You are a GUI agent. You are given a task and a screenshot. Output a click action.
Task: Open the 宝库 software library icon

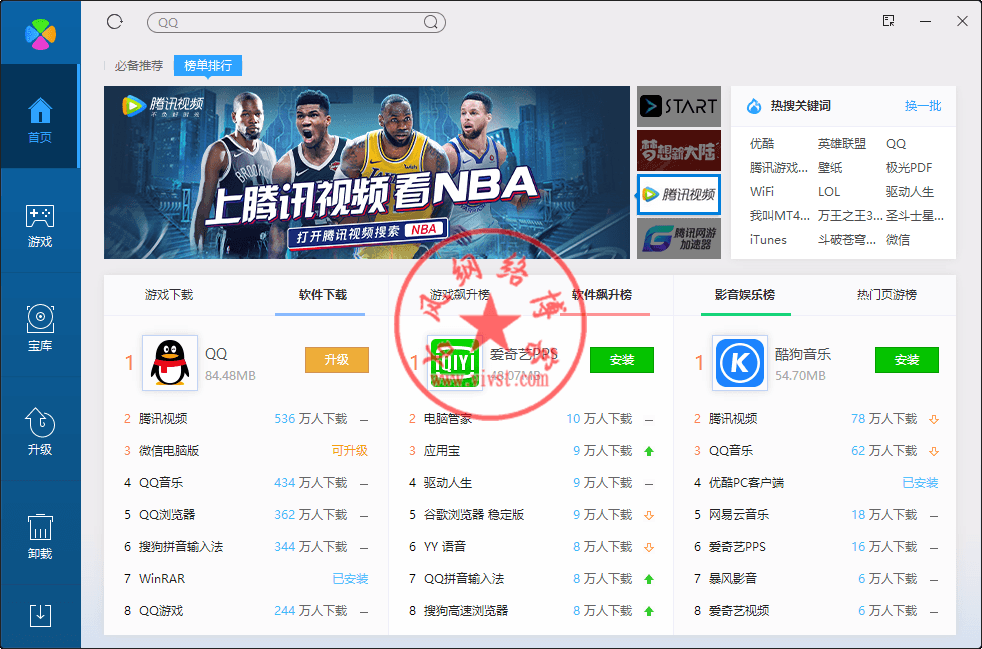(x=40, y=328)
